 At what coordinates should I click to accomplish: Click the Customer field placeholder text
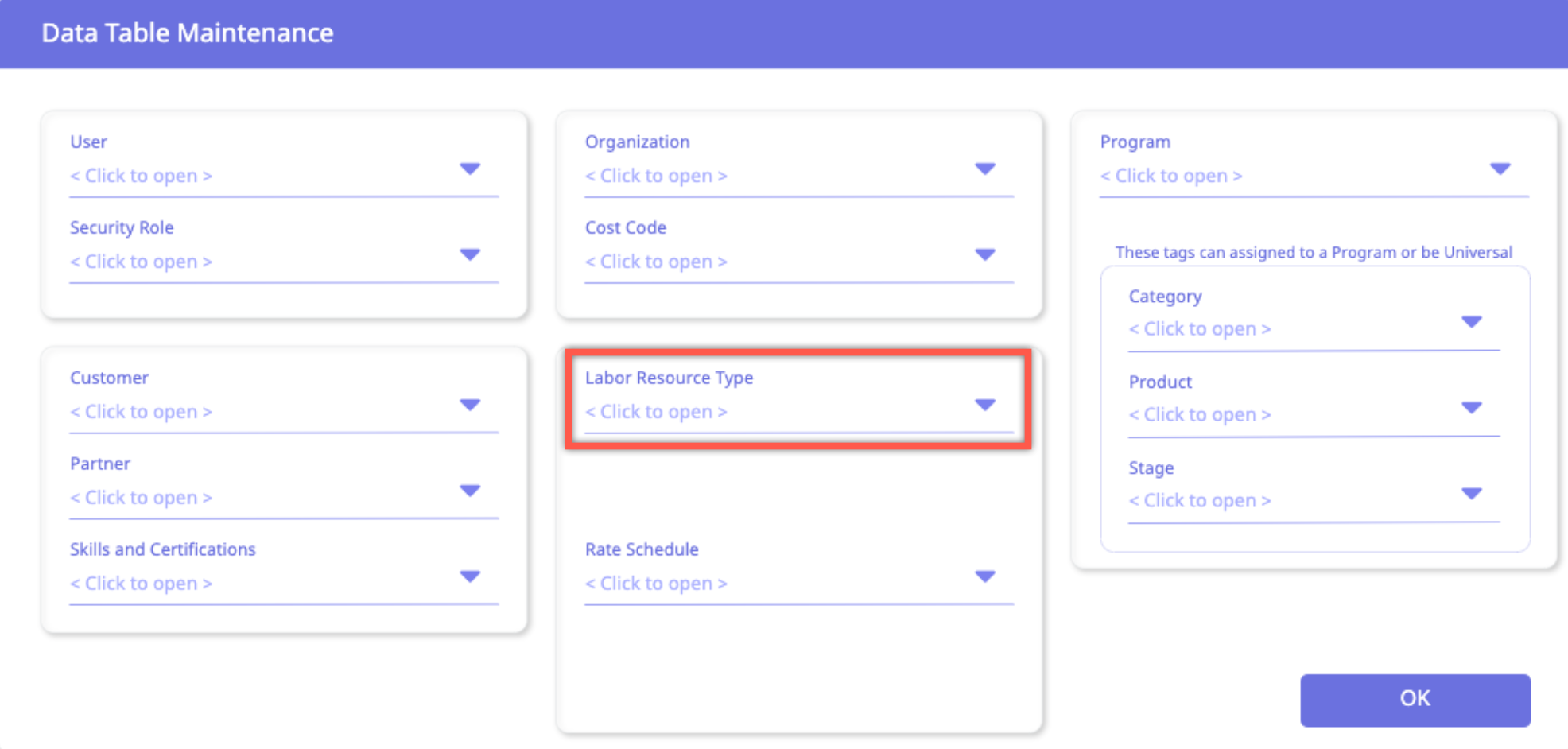coord(142,412)
